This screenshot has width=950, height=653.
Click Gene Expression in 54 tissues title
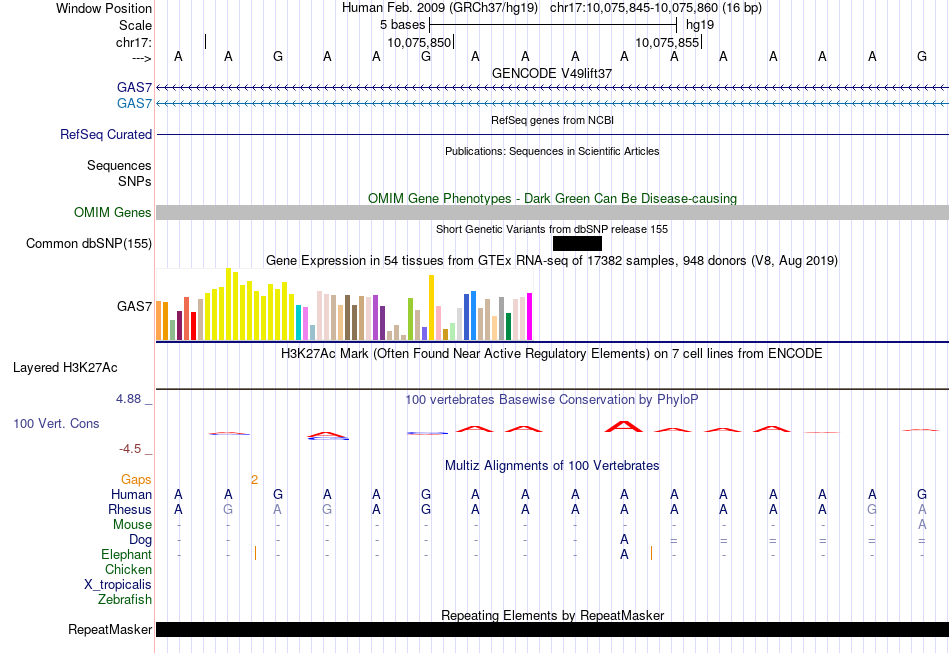552,260
